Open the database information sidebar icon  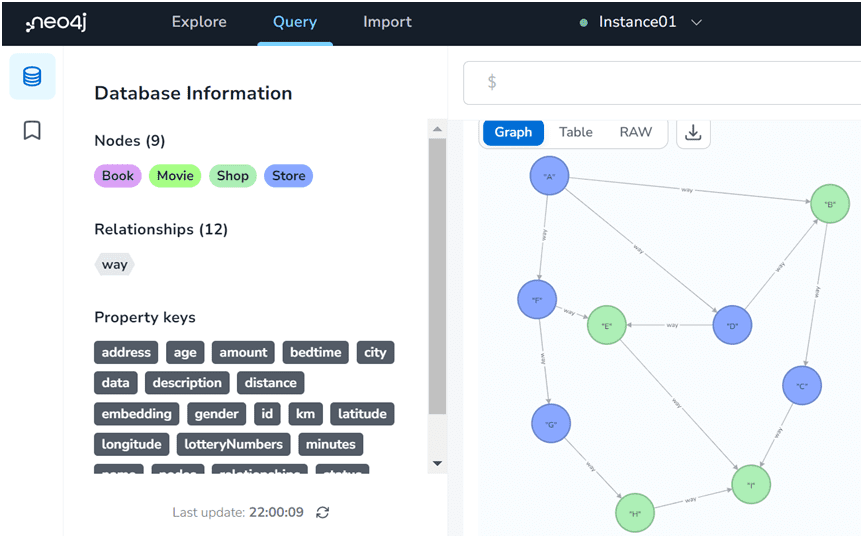click(x=32, y=77)
